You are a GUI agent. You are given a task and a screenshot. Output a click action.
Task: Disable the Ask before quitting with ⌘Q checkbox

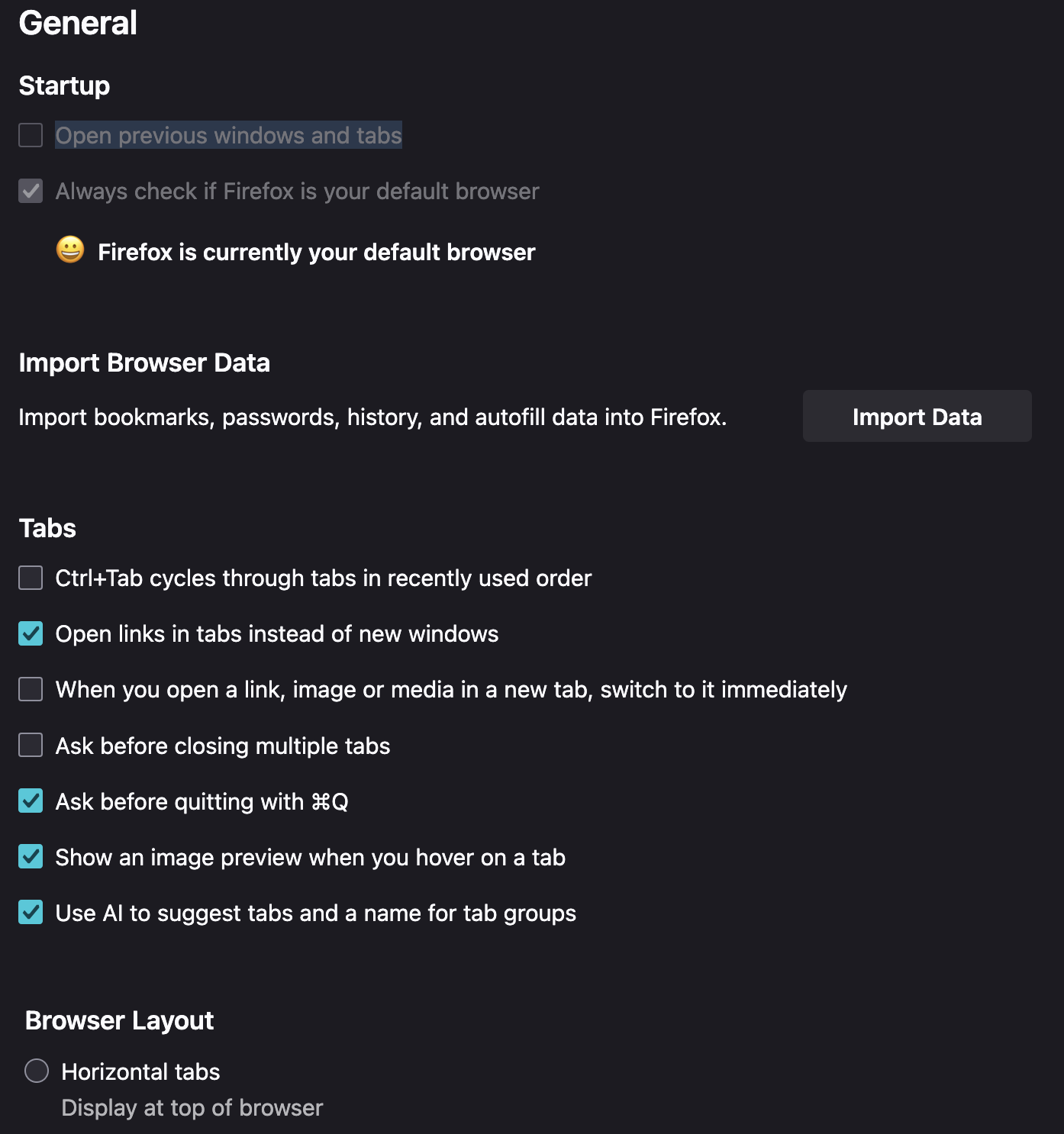point(31,801)
